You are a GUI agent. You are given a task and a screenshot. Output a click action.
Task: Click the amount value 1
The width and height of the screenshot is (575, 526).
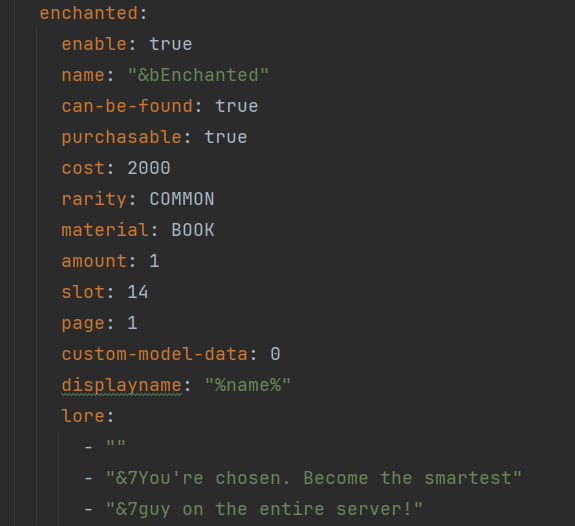pyautogui.click(x=154, y=261)
